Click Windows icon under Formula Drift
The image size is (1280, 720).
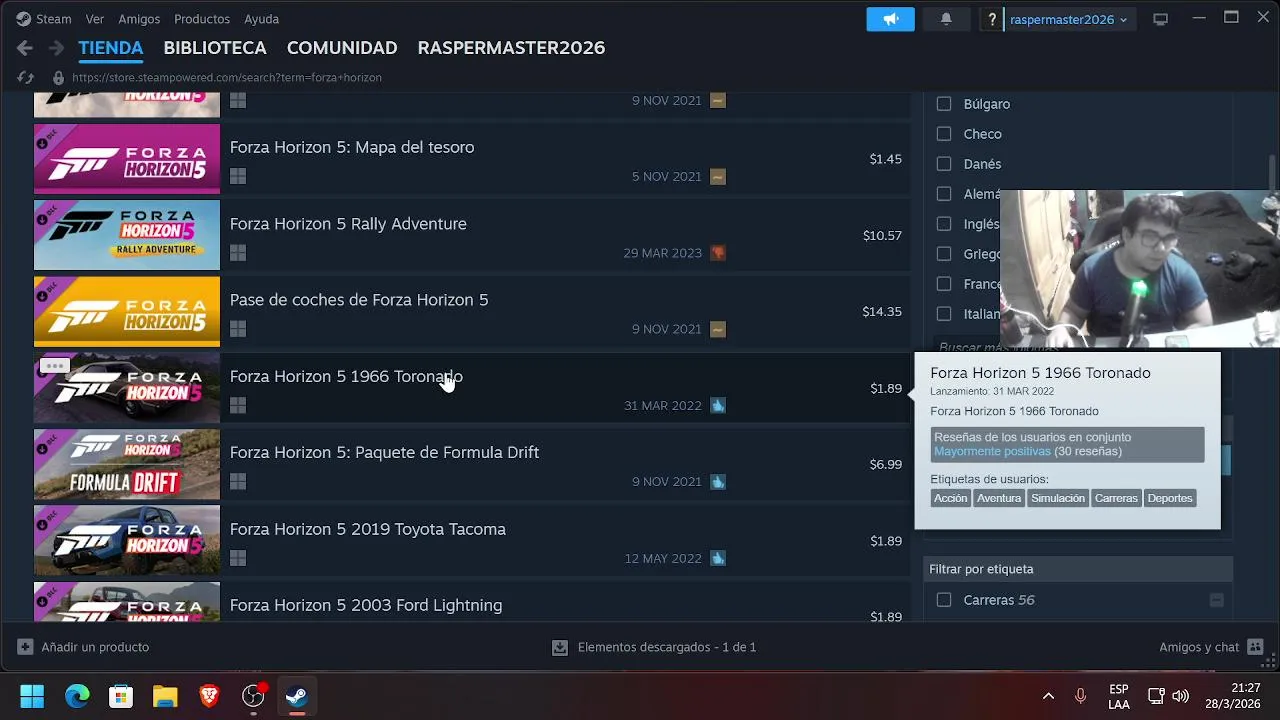[x=238, y=481]
